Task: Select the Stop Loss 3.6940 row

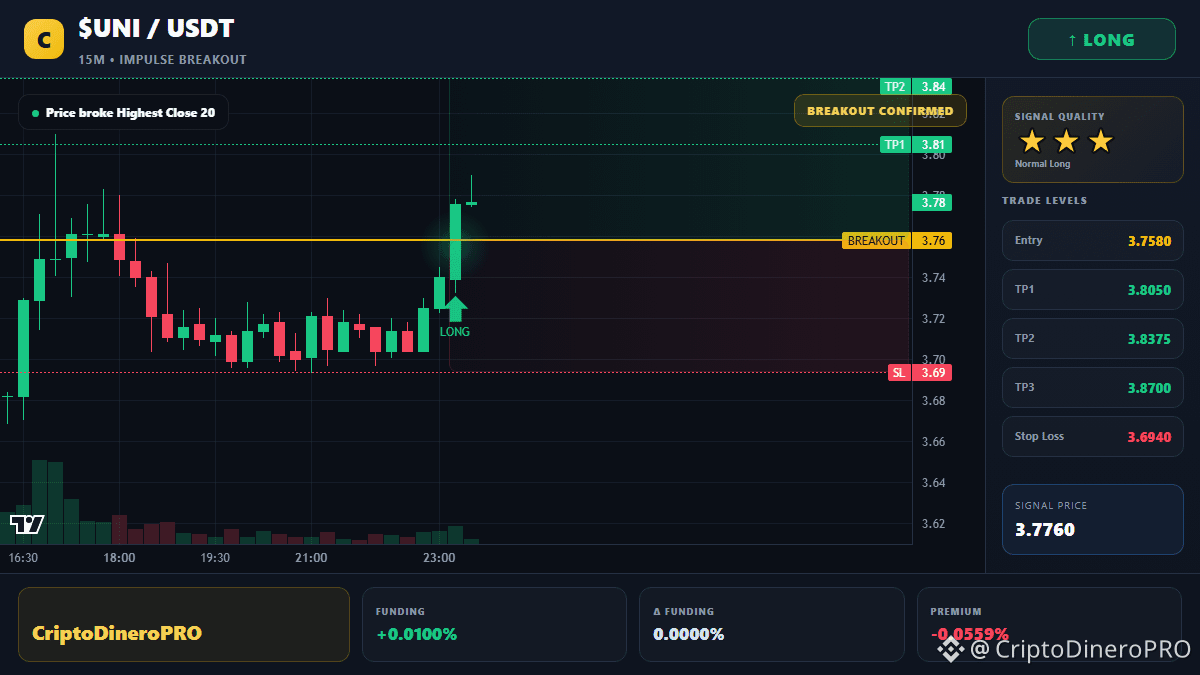Action: click(x=1092, y=436)
